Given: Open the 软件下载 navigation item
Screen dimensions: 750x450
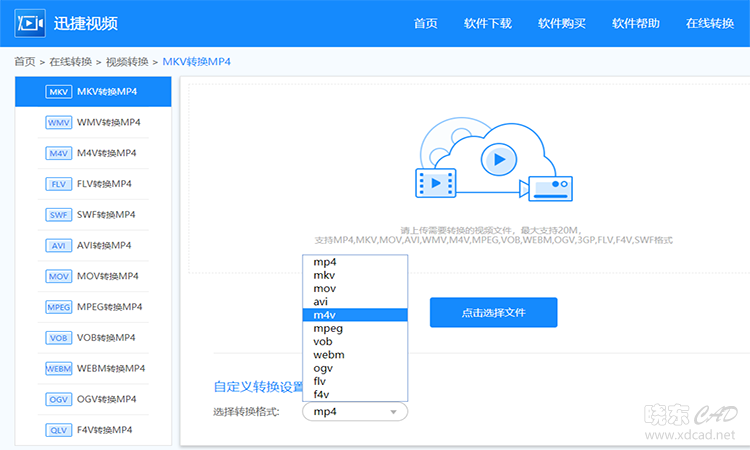Looking at the screenshot, I should (x=487, y=23).
